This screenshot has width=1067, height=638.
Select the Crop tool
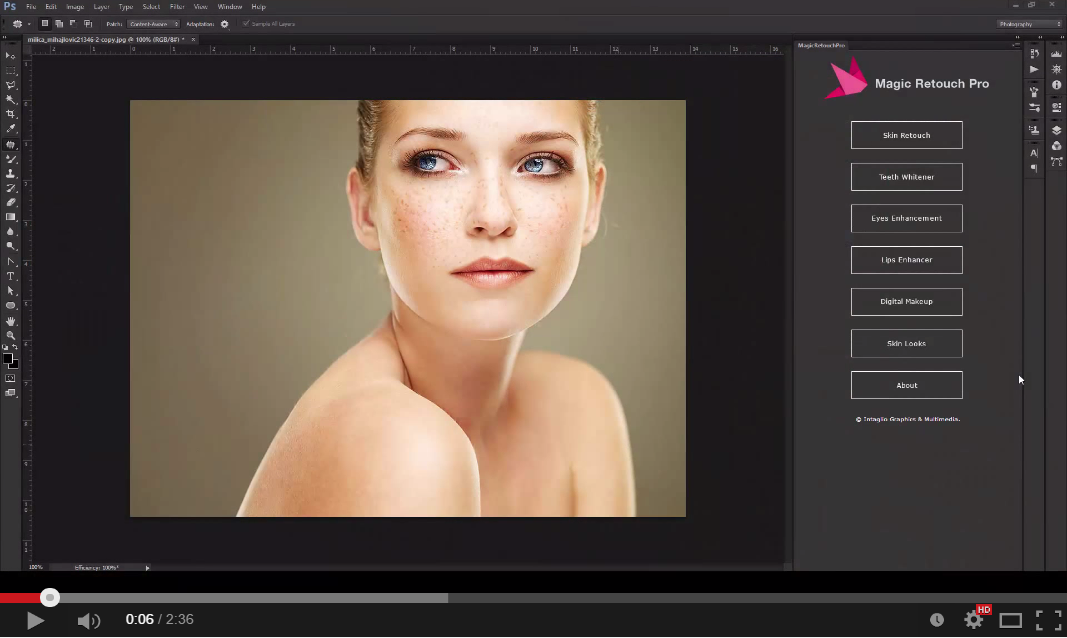pyautogui.click(x=11, y=114)
